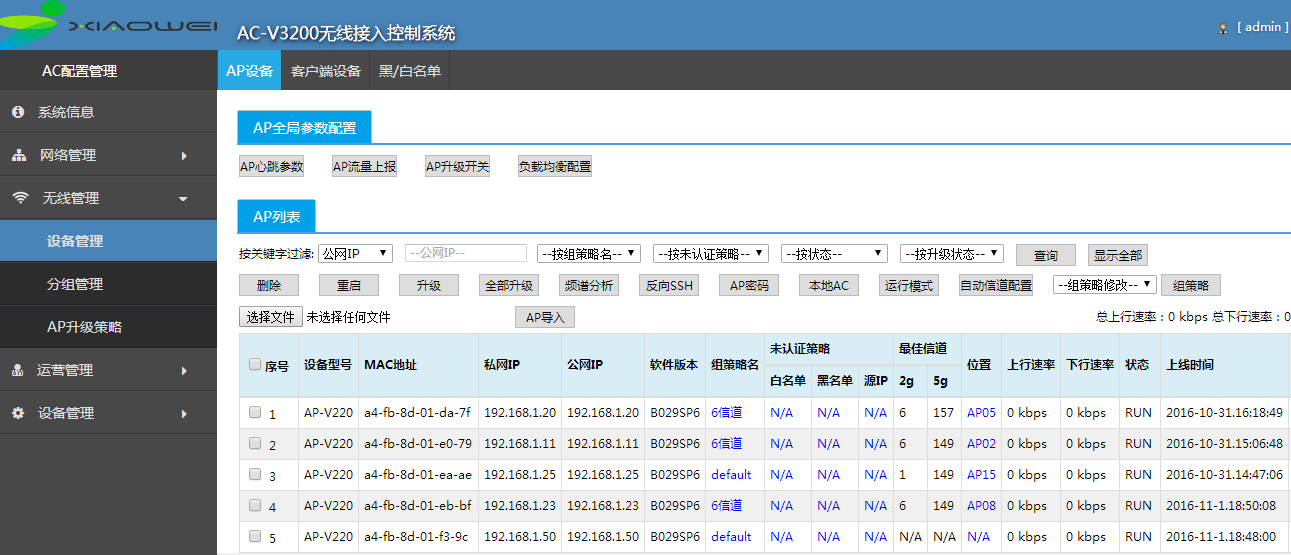Click MAC address a4-fb-8d-01-f3-9c
Screen dimensions: 1291x555
coord(417,536)
